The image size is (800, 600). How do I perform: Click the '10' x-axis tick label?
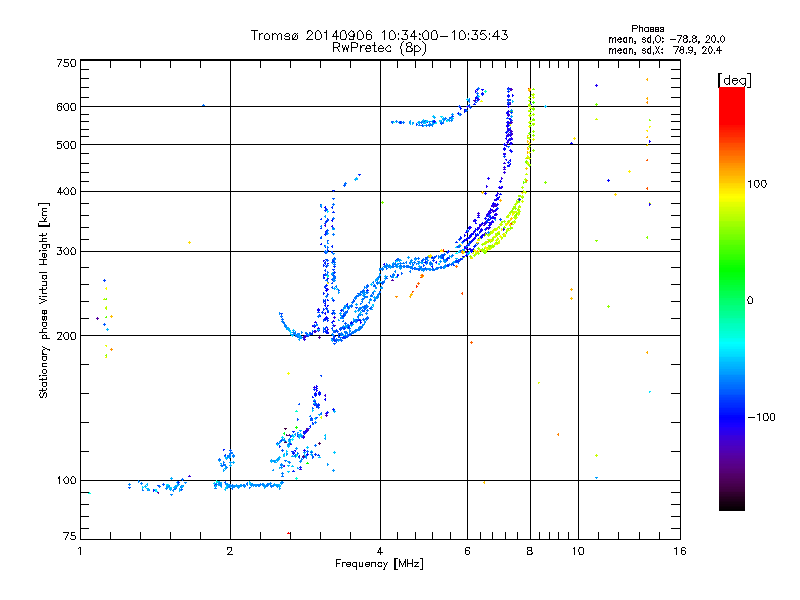pos(578,551)
